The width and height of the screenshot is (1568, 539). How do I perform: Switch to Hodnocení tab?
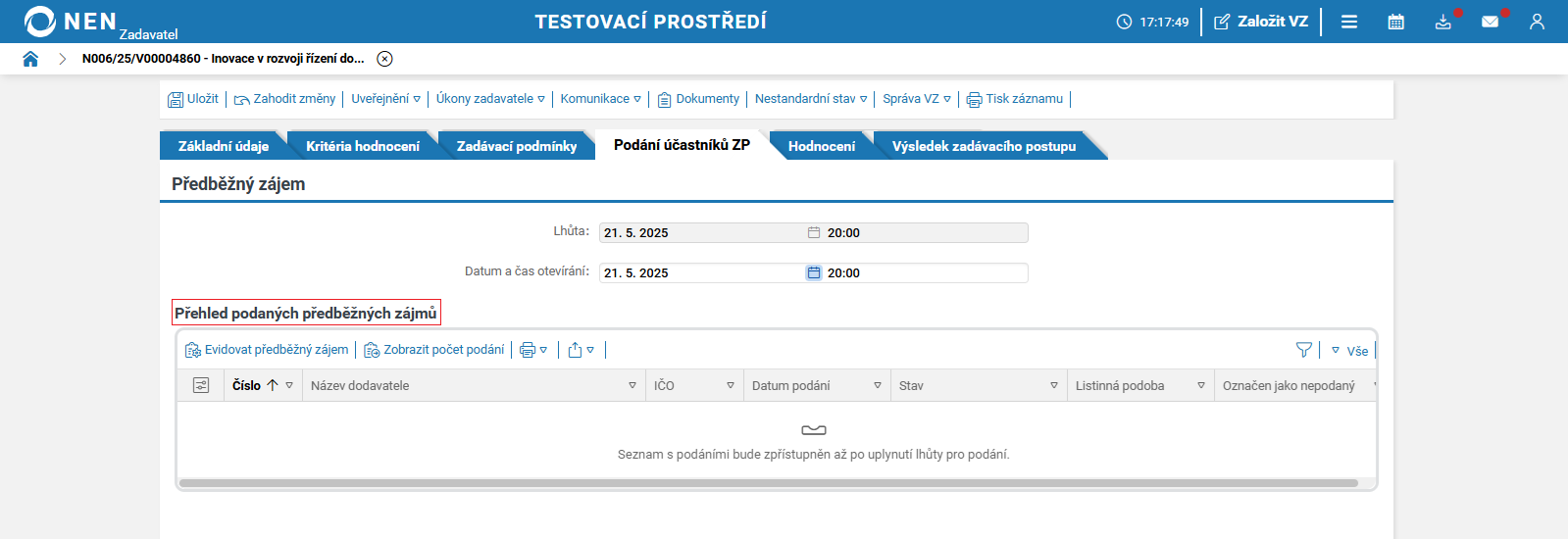click(822, 146)
